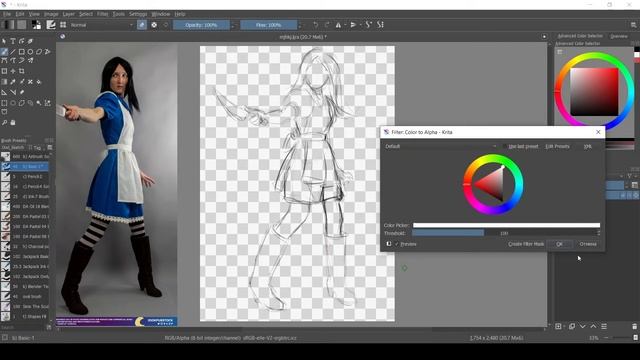The height and width of the screenshot is (360, 640).
Task: Select the Text tool in toolbox
Action: [x=13, y=41]
